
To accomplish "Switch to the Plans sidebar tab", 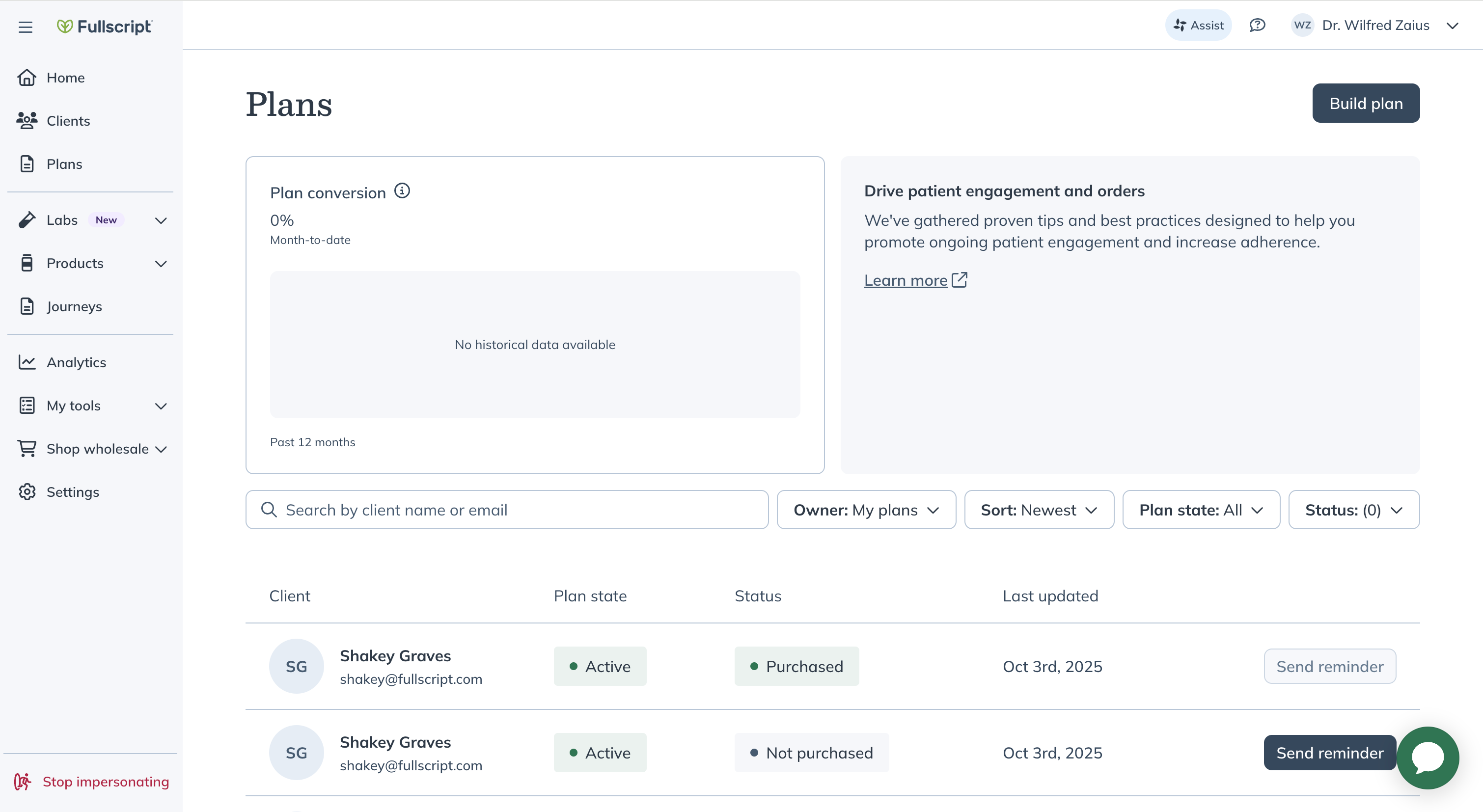I will tap(64, 163).
